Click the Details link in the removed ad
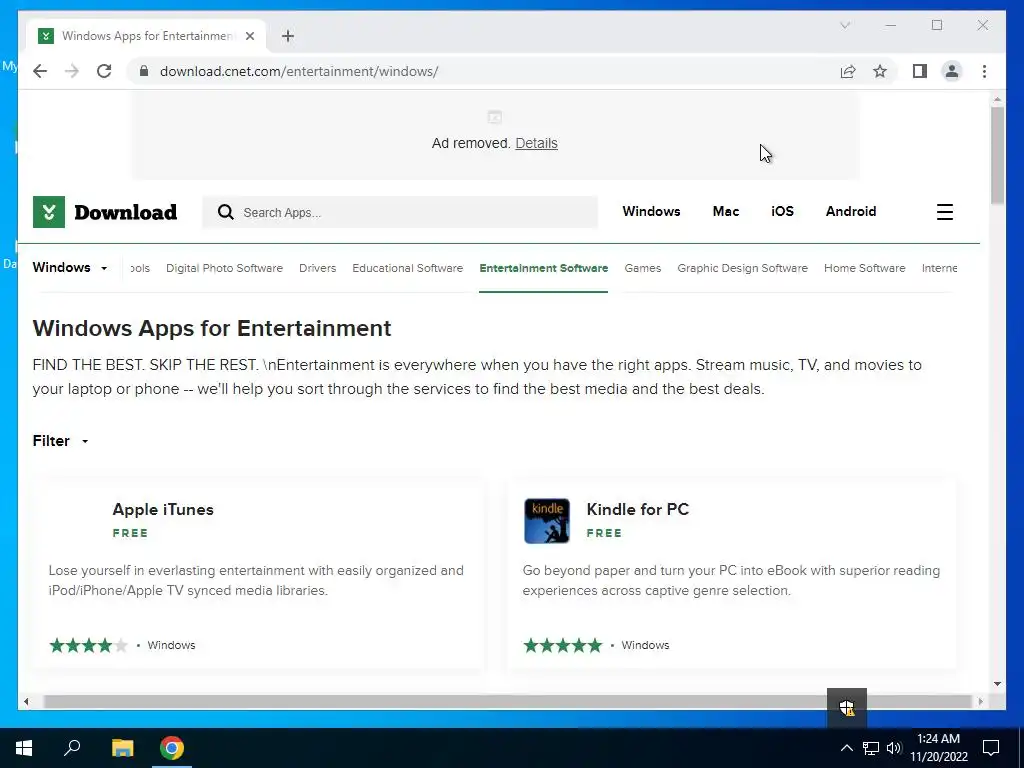The width and height of the screenshot is (1024, 768). [536, 143]
